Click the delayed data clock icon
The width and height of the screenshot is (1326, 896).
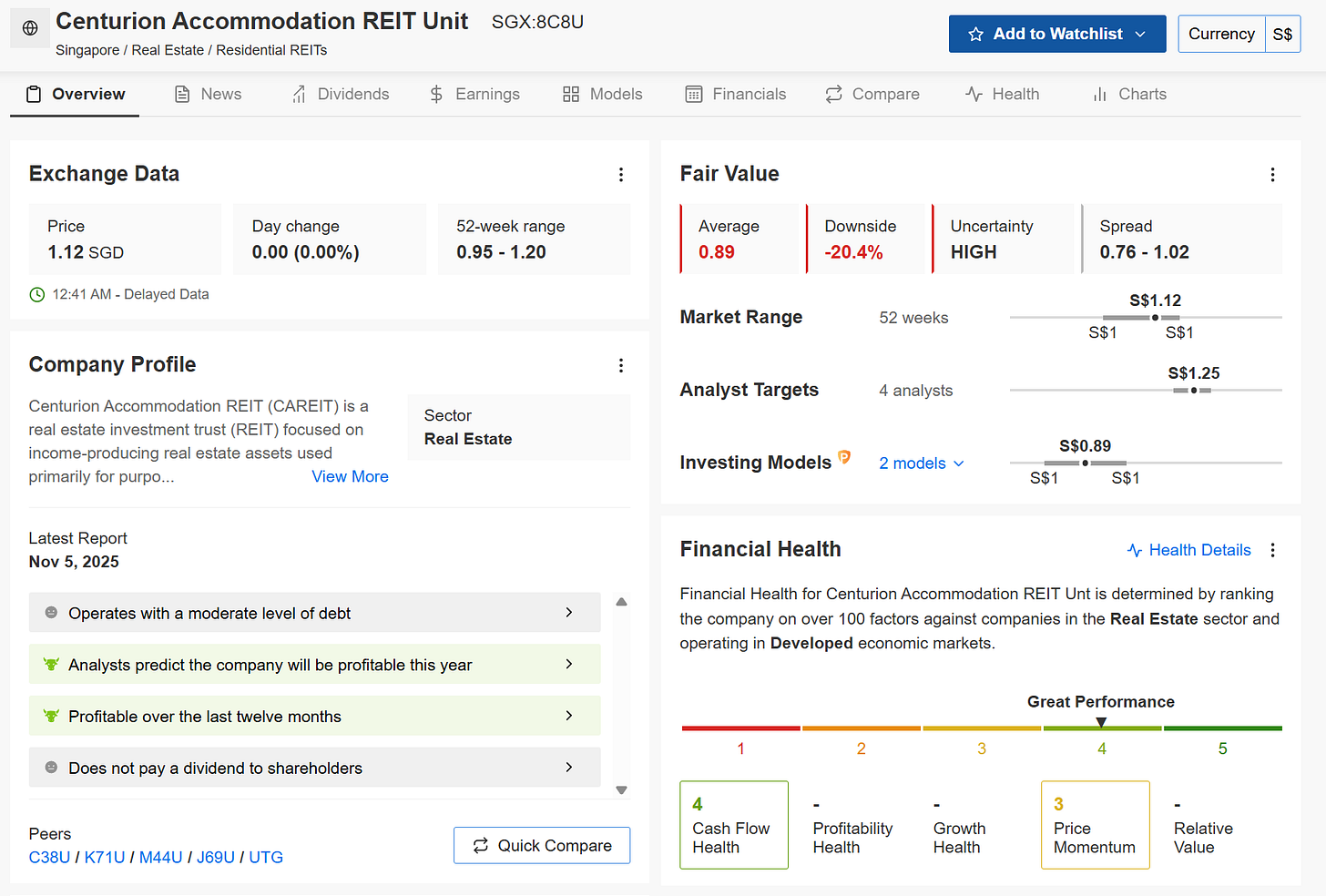click(37, 294)
